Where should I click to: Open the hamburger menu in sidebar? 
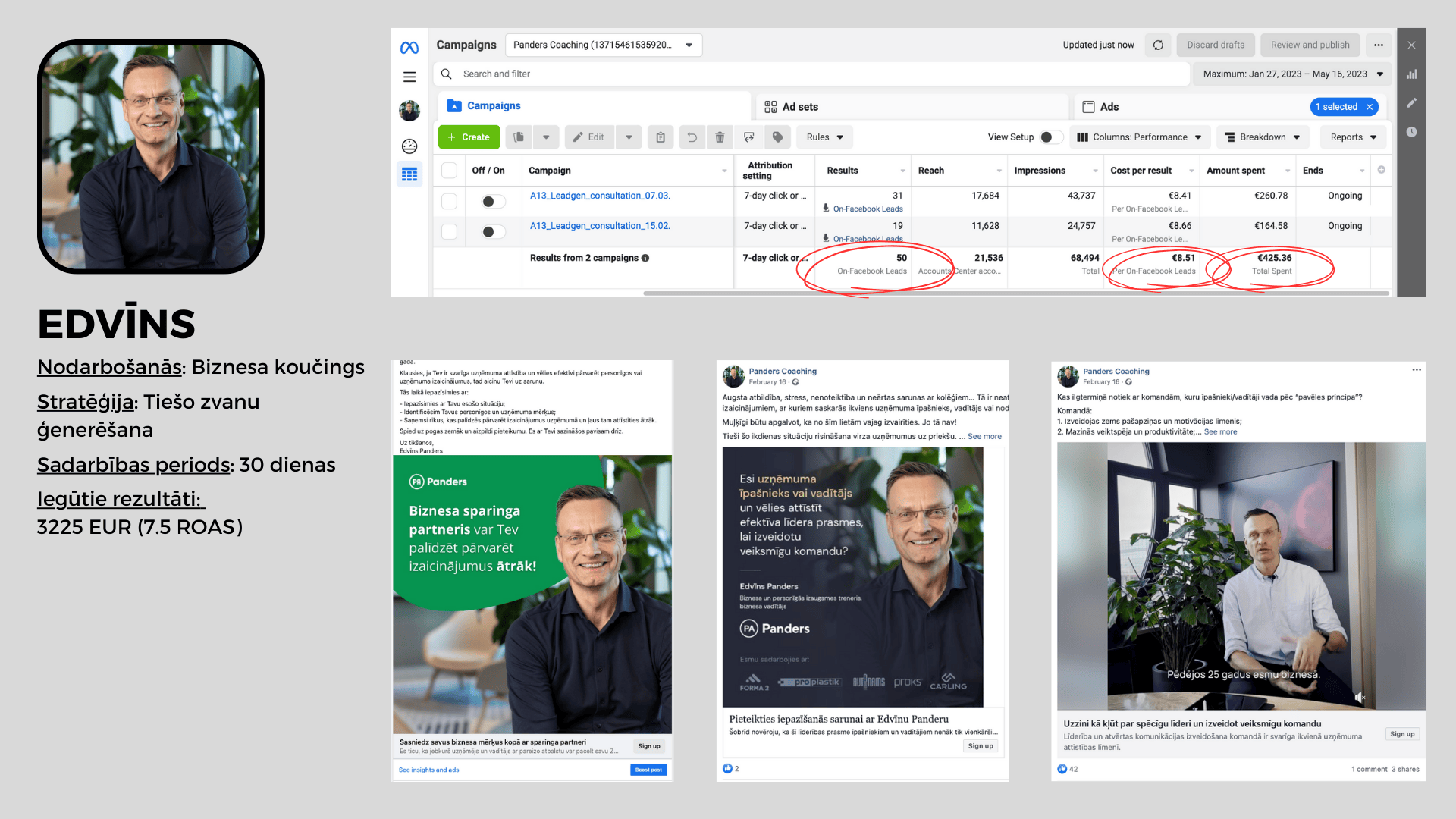[409, 77]
